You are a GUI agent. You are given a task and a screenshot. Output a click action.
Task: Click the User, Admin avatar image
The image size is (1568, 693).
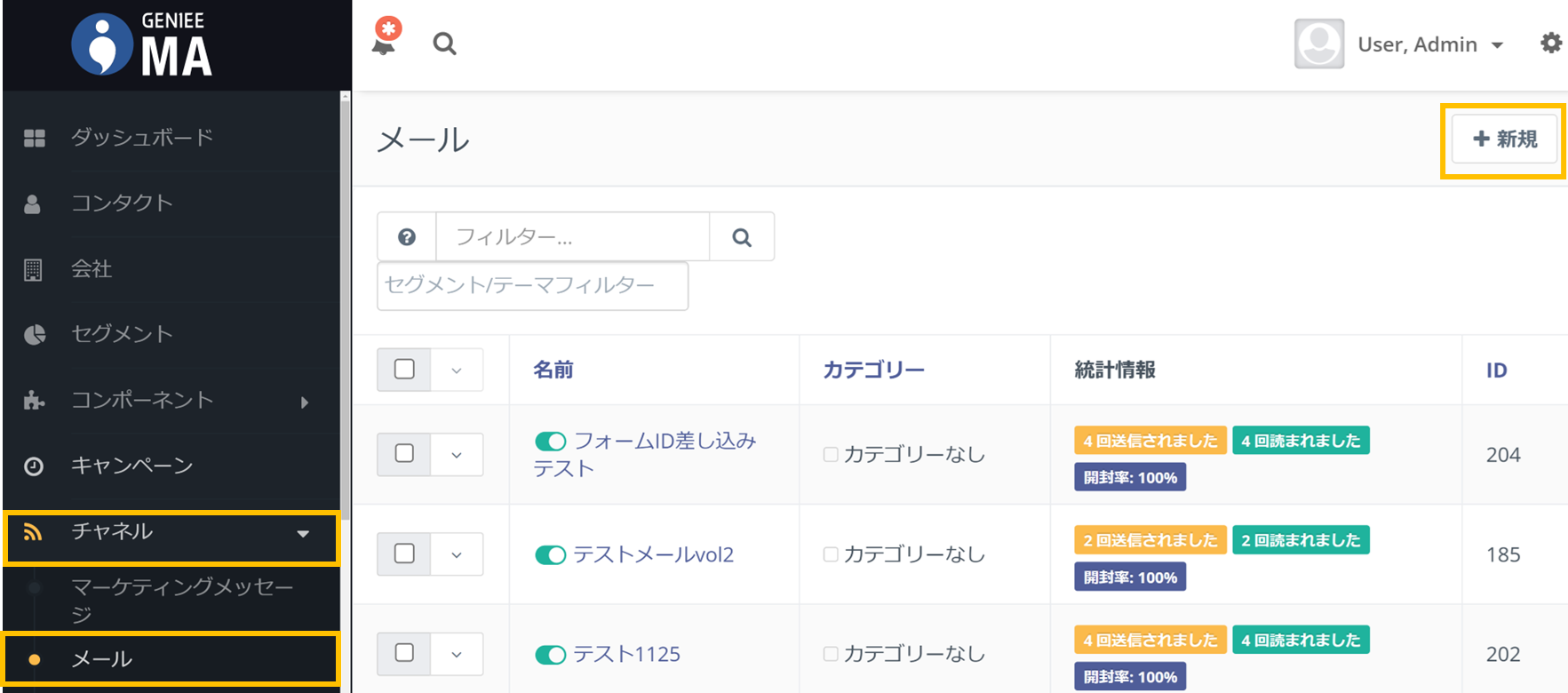pos(1318,44)
